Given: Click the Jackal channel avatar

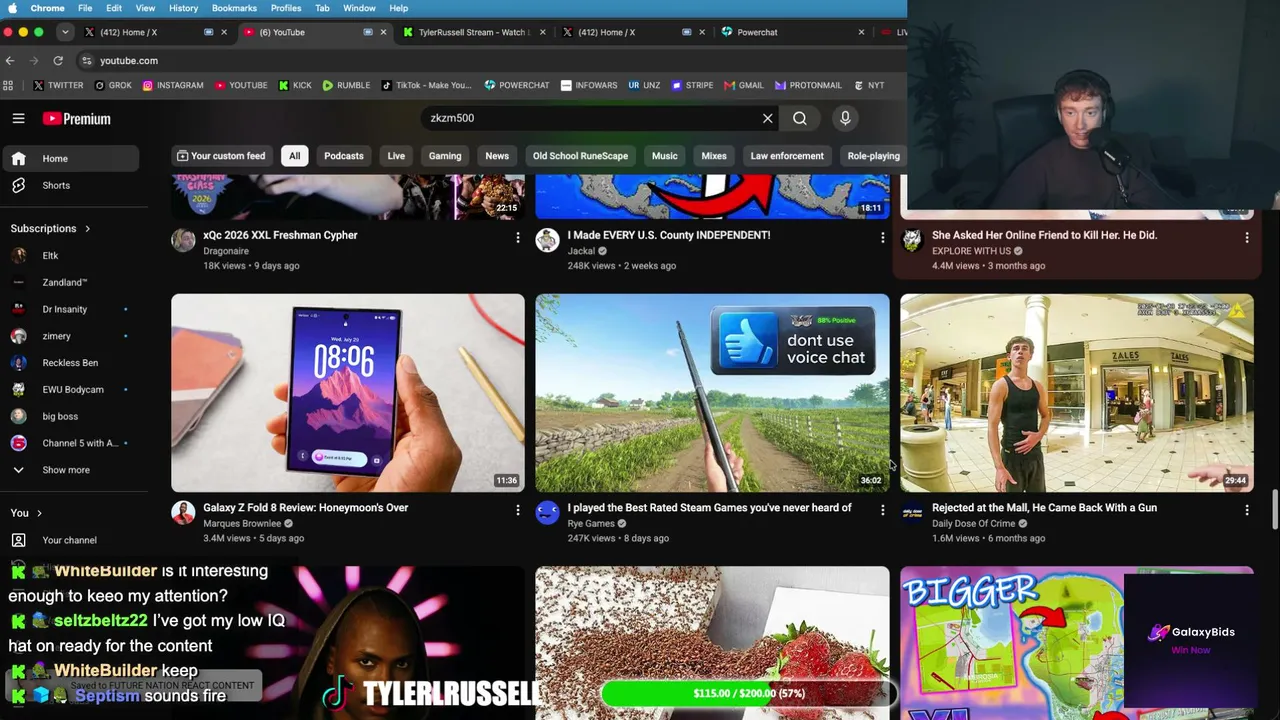Looking at the screenshot, I should (547, 240).
